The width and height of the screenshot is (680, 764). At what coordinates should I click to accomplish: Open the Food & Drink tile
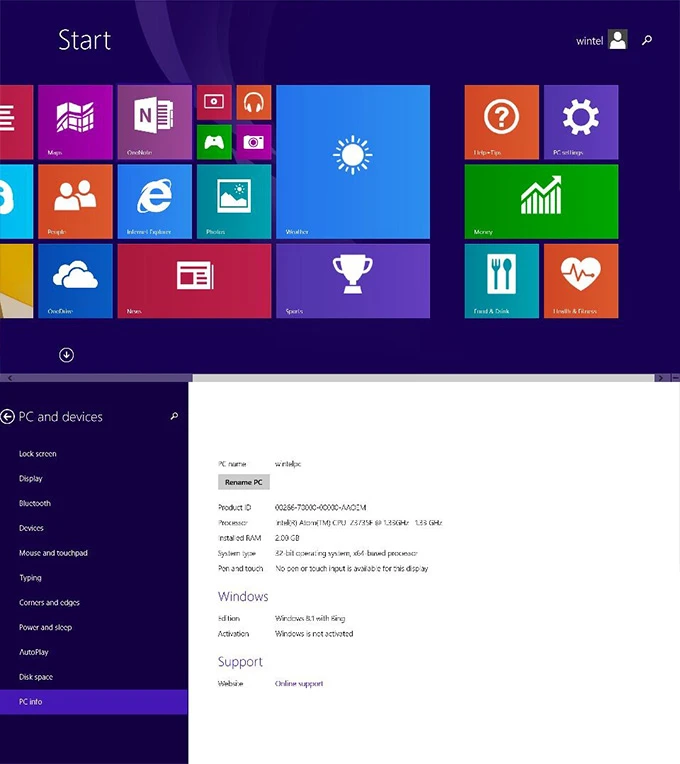pyautogui.click(x=502, y=281)
